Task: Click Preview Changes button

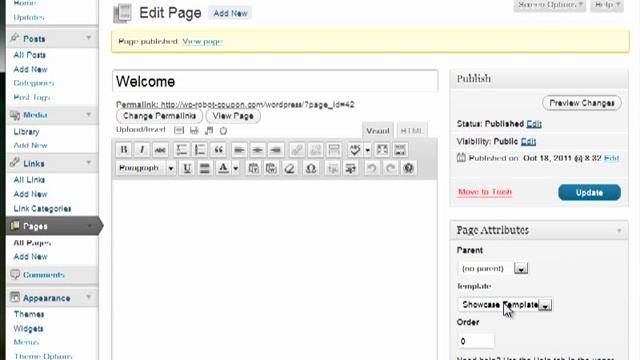Action: pos(582,103)
